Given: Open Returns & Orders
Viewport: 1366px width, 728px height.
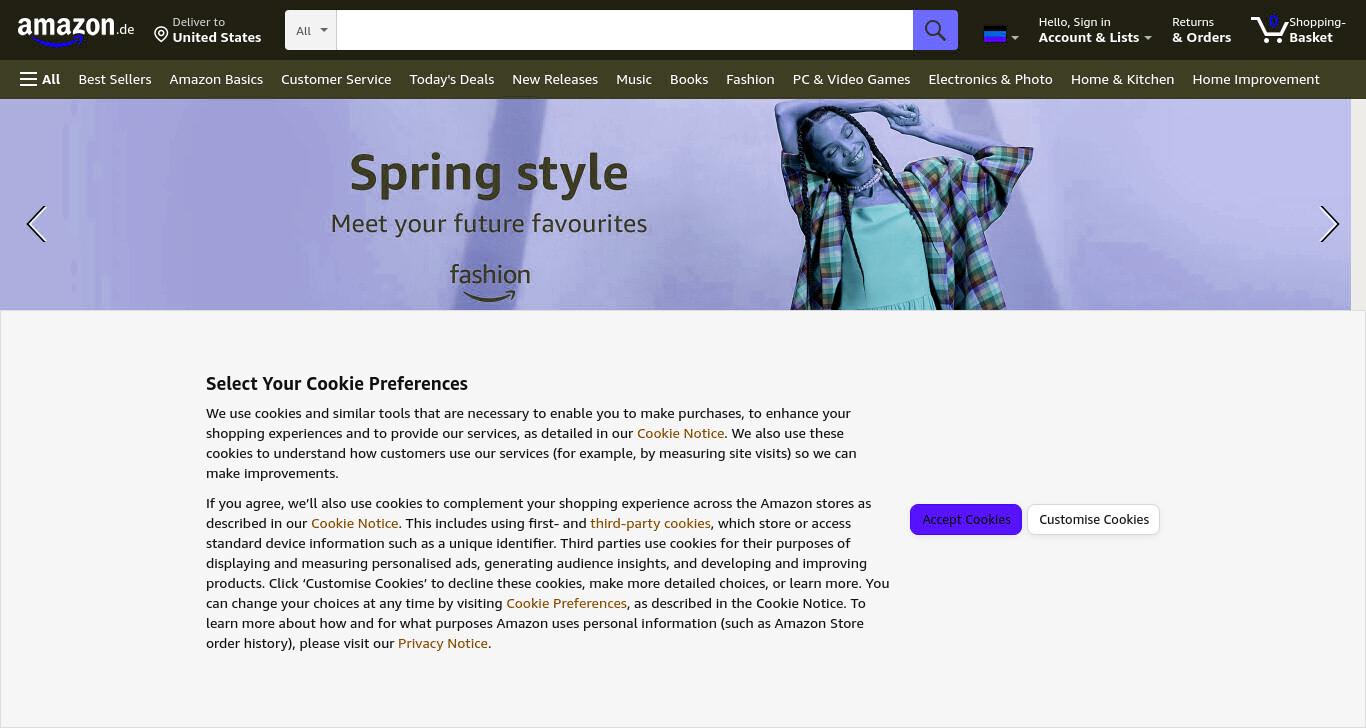Looking at the screenshot, I should point(1201,30).
